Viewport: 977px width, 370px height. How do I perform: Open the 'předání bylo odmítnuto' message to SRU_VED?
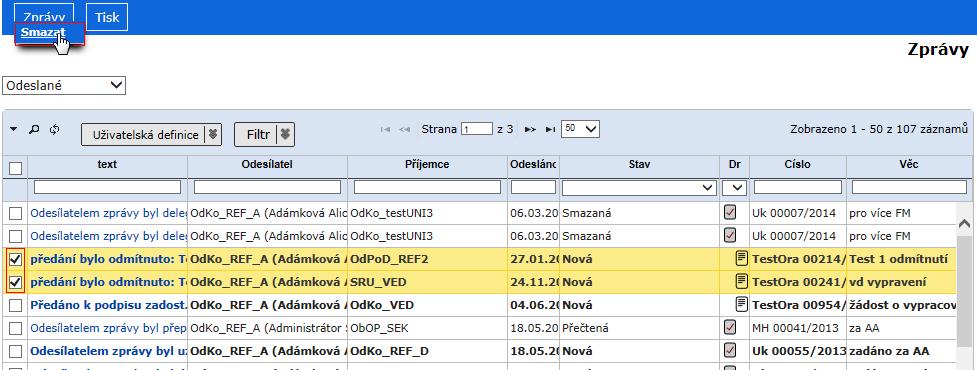(x=108, y=282)
